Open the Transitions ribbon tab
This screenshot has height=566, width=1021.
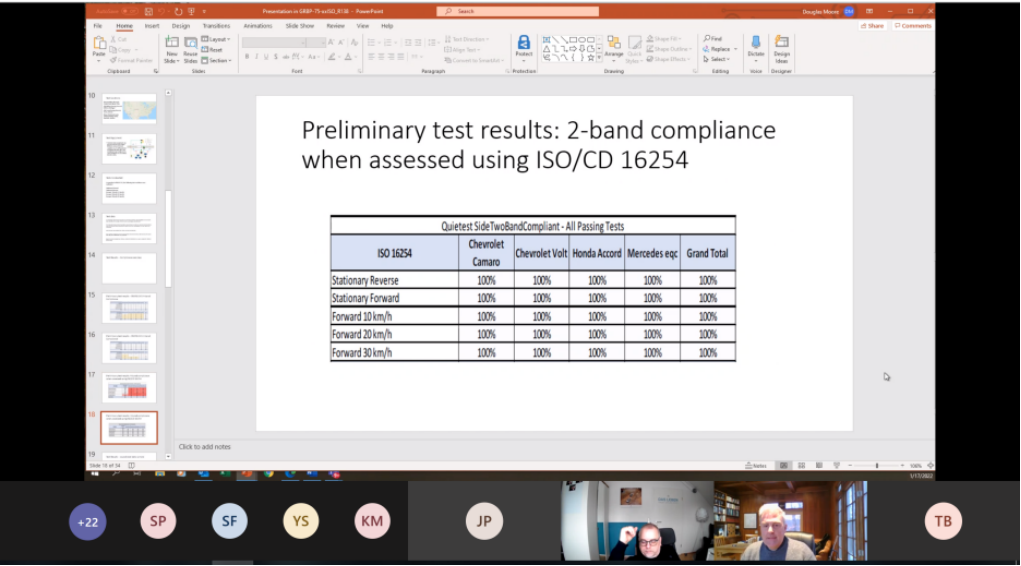pyautogui.click(x=216, y=26)
